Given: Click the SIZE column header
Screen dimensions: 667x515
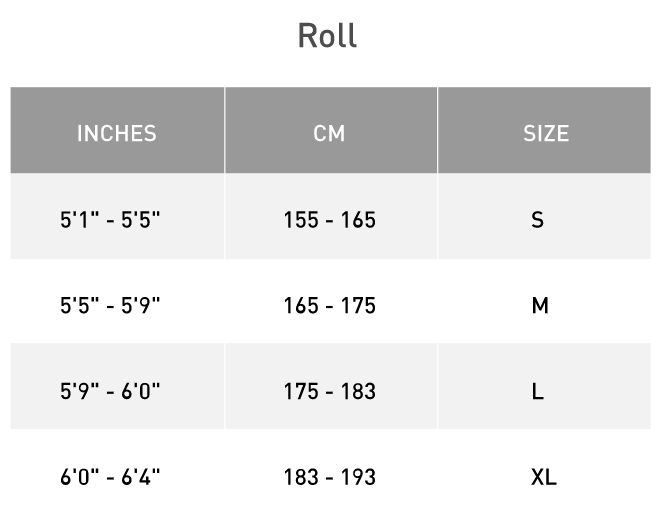Looking at the screenshot, I should click(546, 133).
